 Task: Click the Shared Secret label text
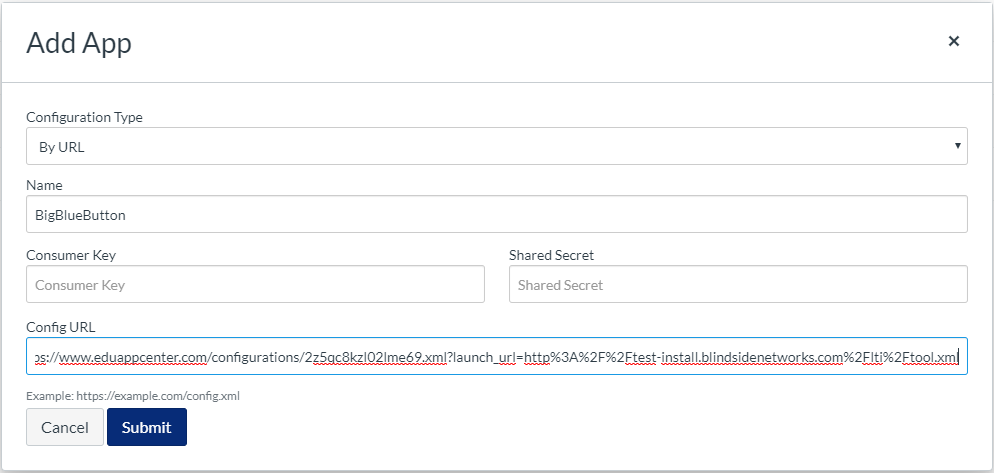click(551, 255)
